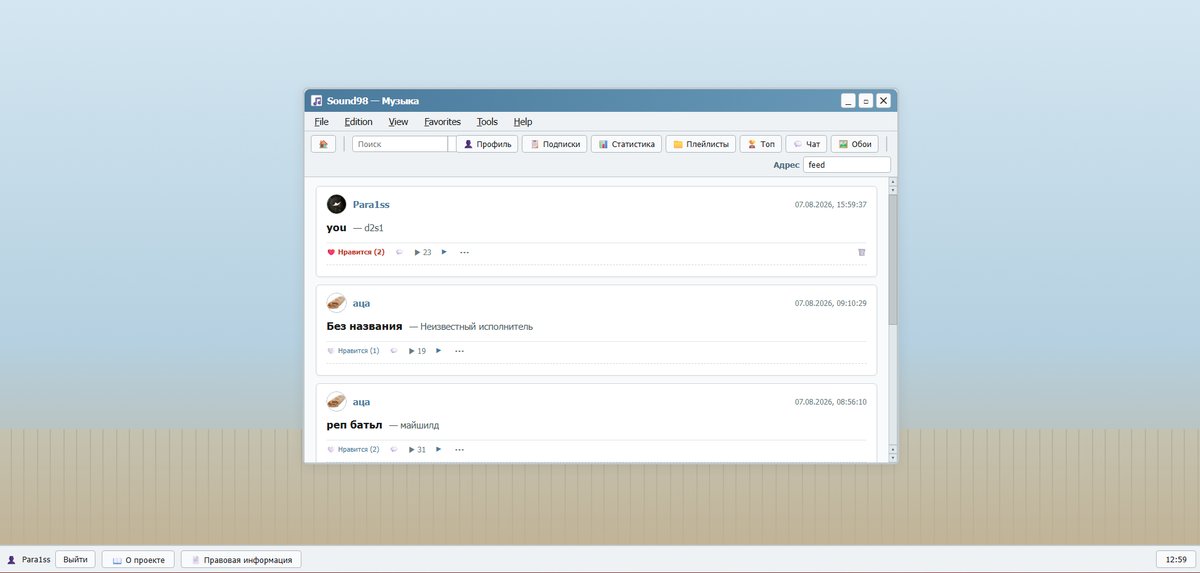The width and height of the screenshot is (1200, 573).
Task: Open the Обои wallpaper settings
Action: [855, 144]
